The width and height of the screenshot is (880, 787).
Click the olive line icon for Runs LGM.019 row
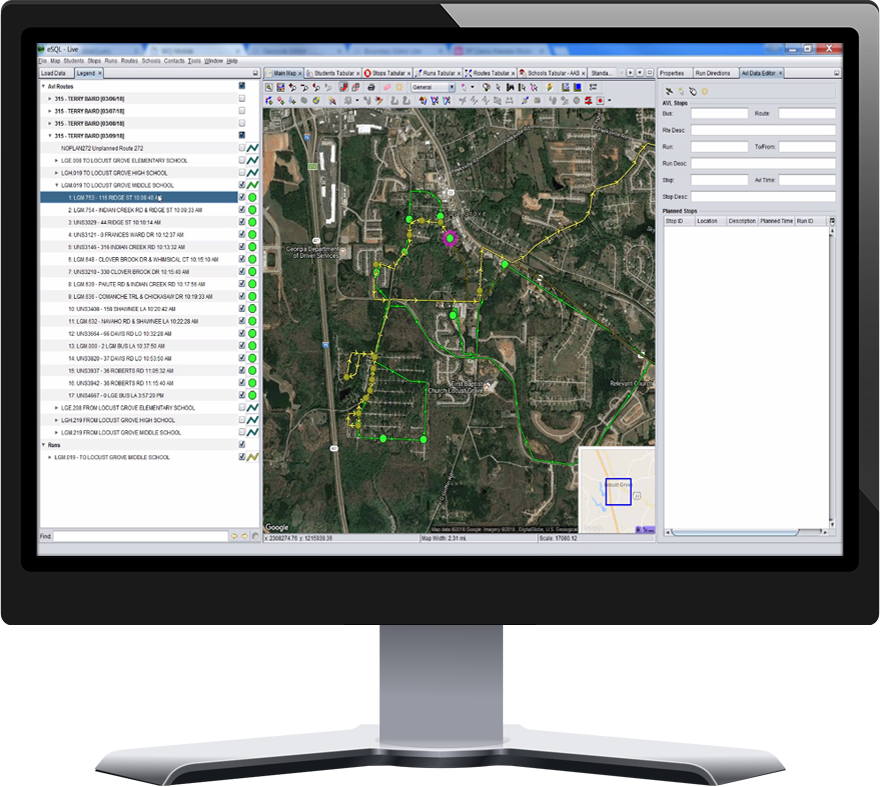[253, 457]
